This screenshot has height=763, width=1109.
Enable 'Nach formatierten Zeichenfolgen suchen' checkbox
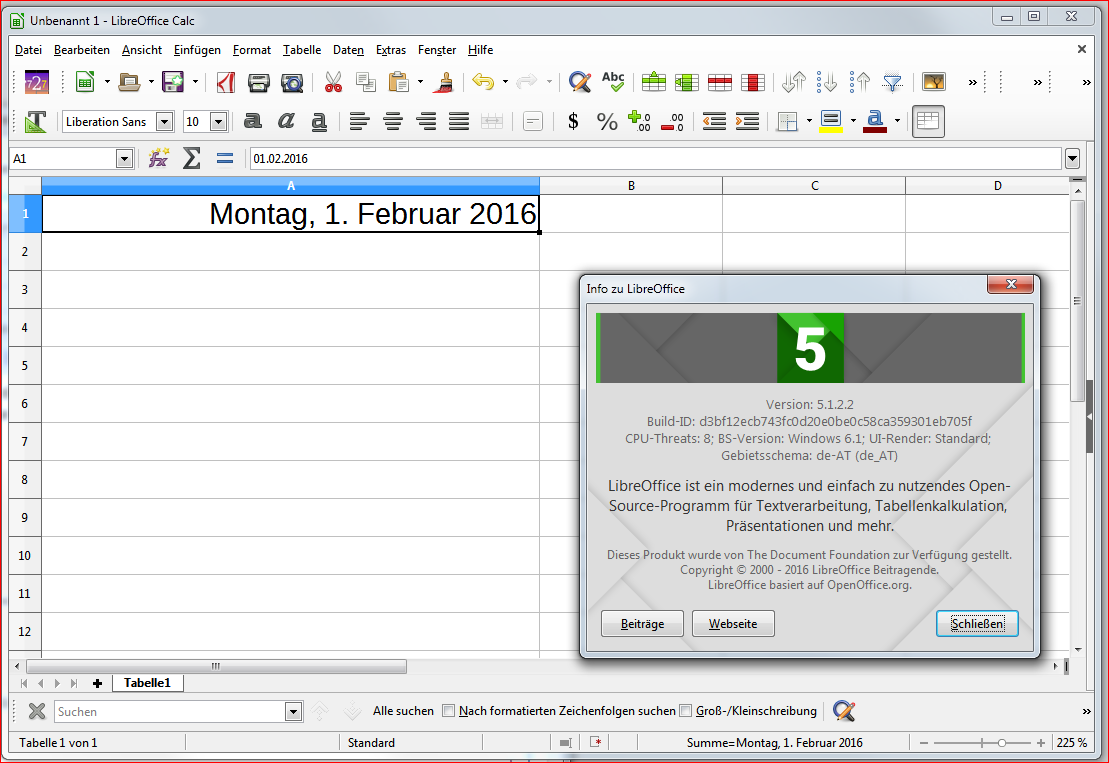449,711
